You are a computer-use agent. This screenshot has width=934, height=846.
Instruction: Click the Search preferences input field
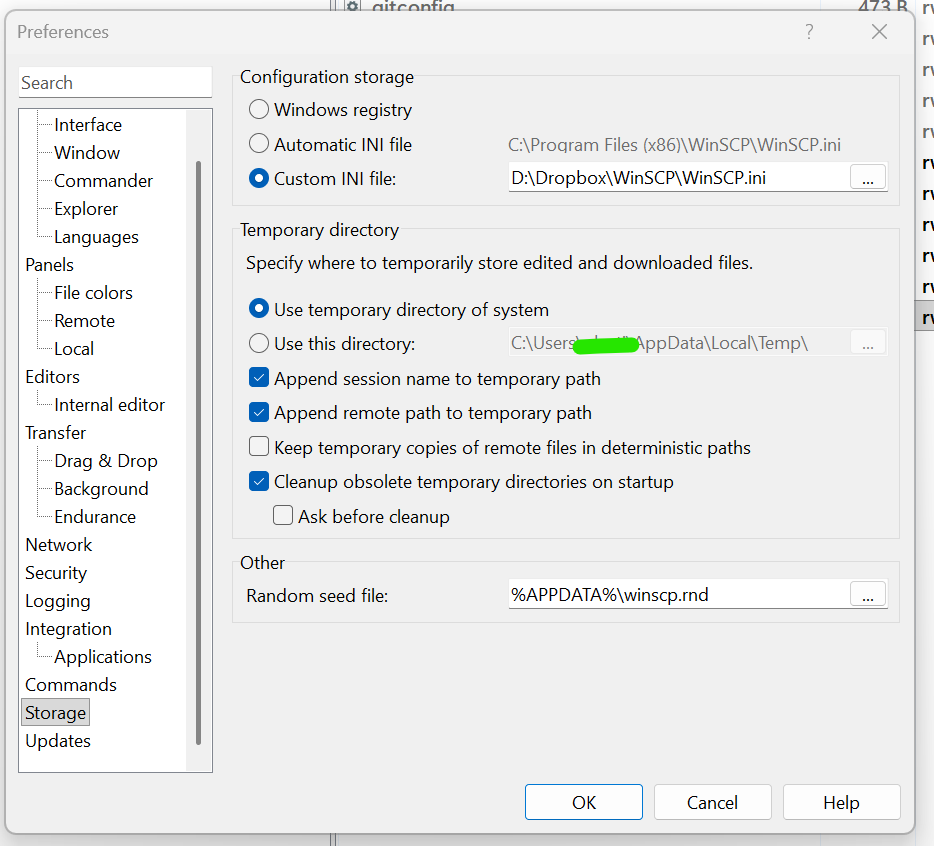pos(115,83)
